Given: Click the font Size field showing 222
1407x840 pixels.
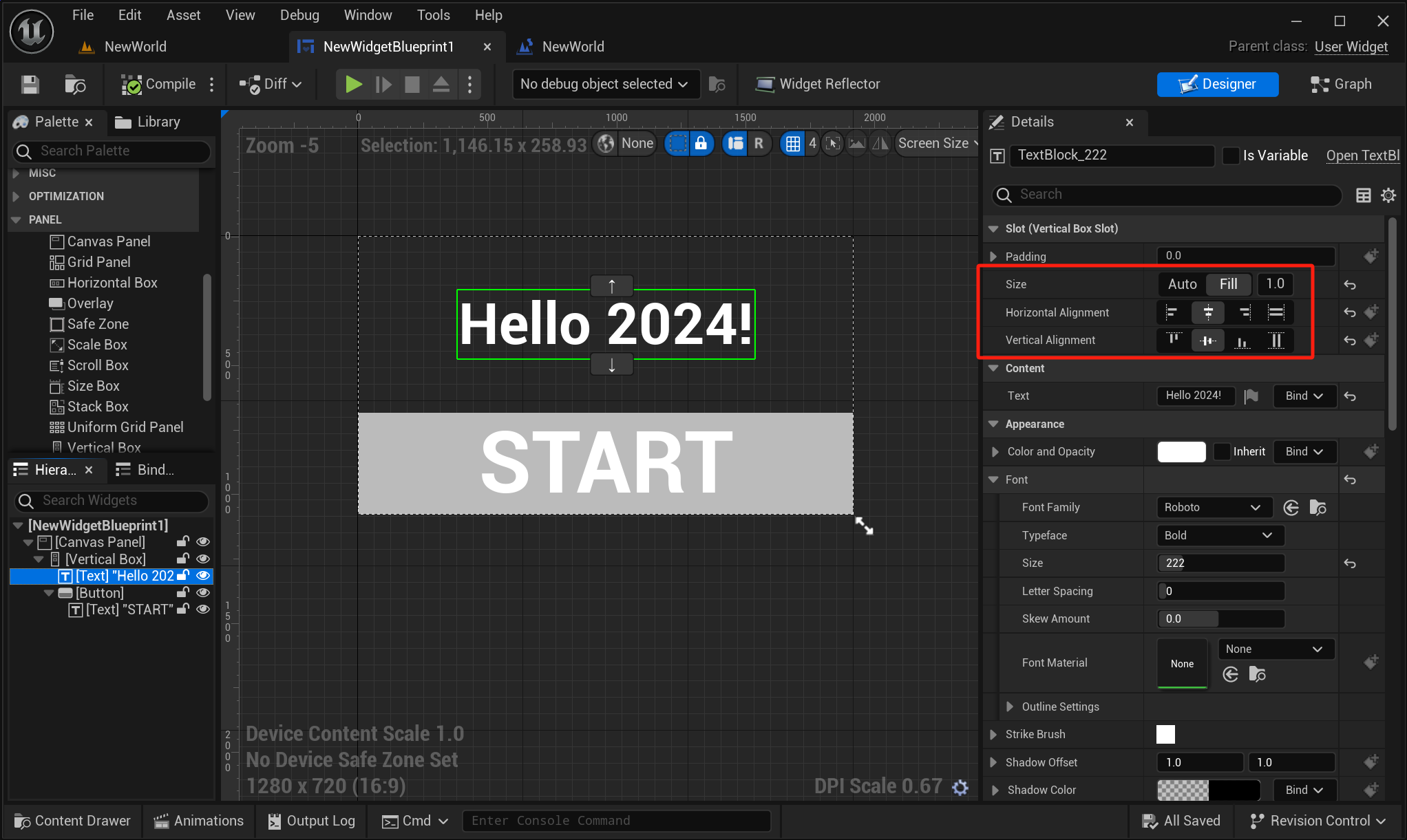Looking at the screenshot, I should point(1220,563).
